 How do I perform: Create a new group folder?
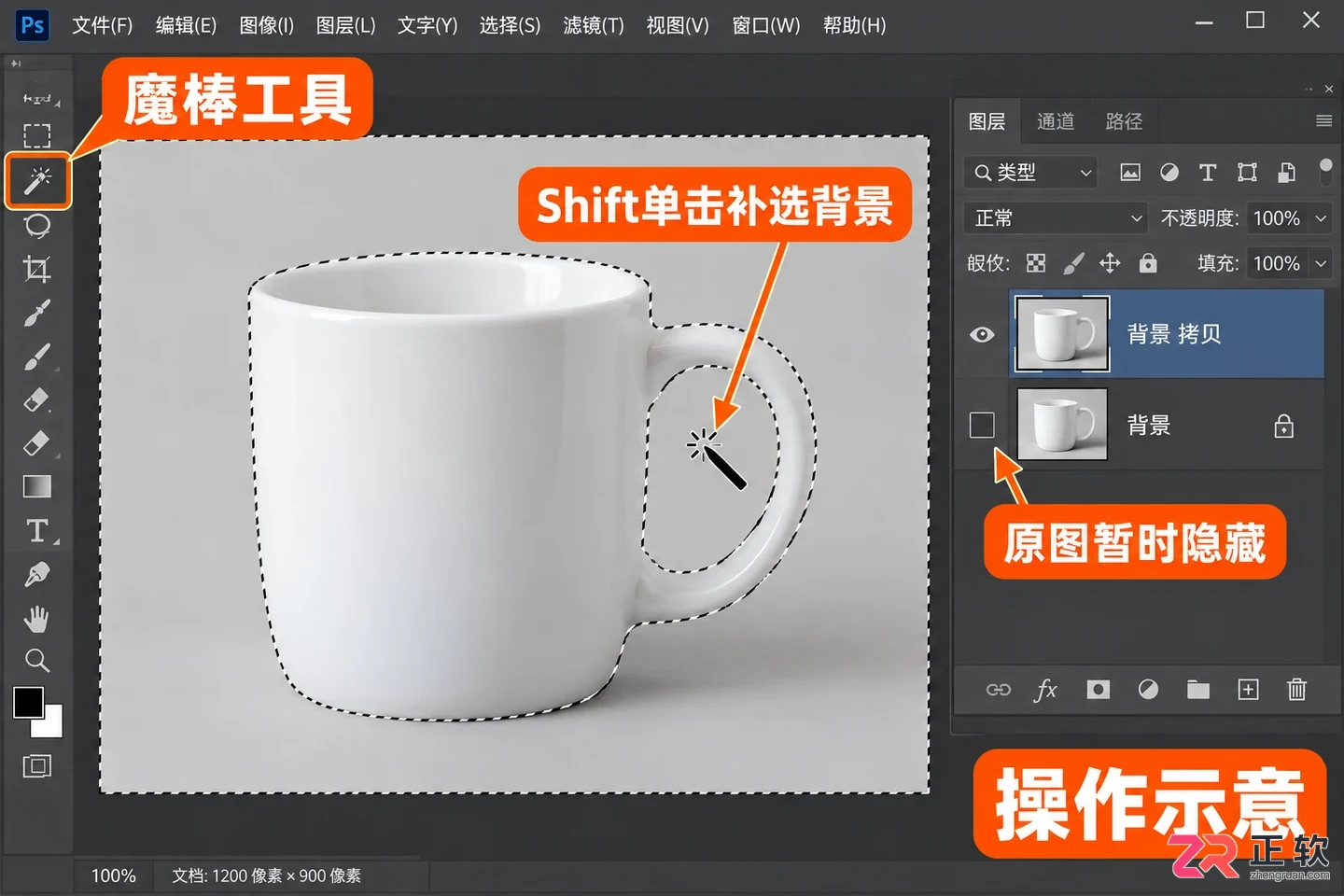pos(1198,690)
